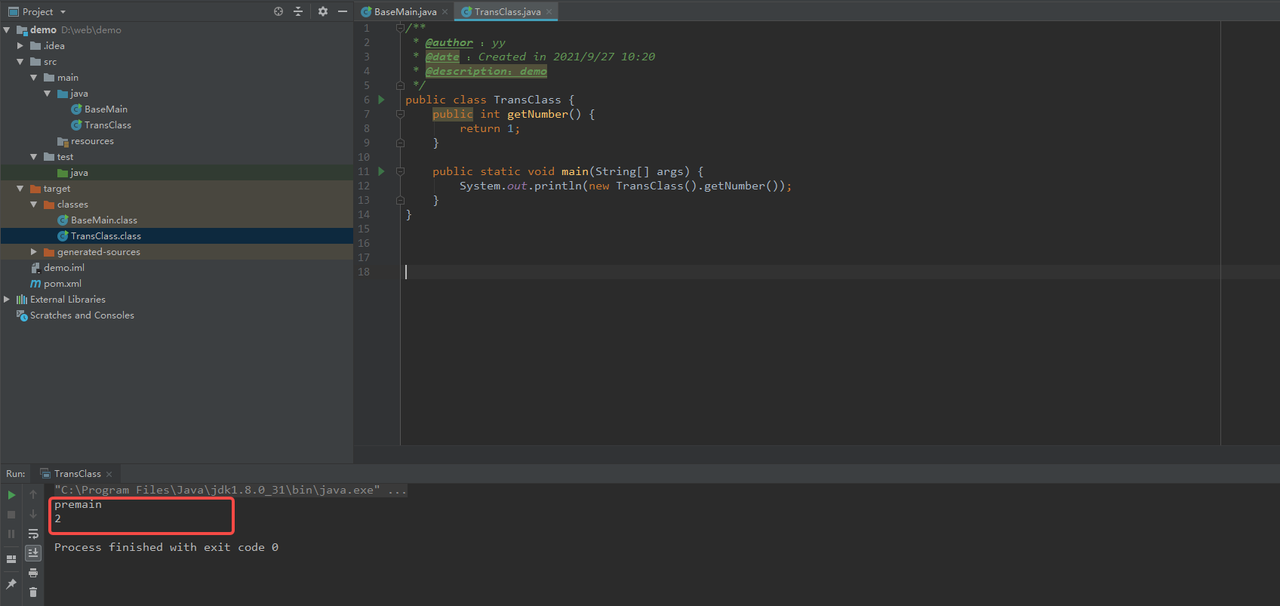Screen dimensions: 1280x606
Task: Hide the Project tool window
Action: 343,12
